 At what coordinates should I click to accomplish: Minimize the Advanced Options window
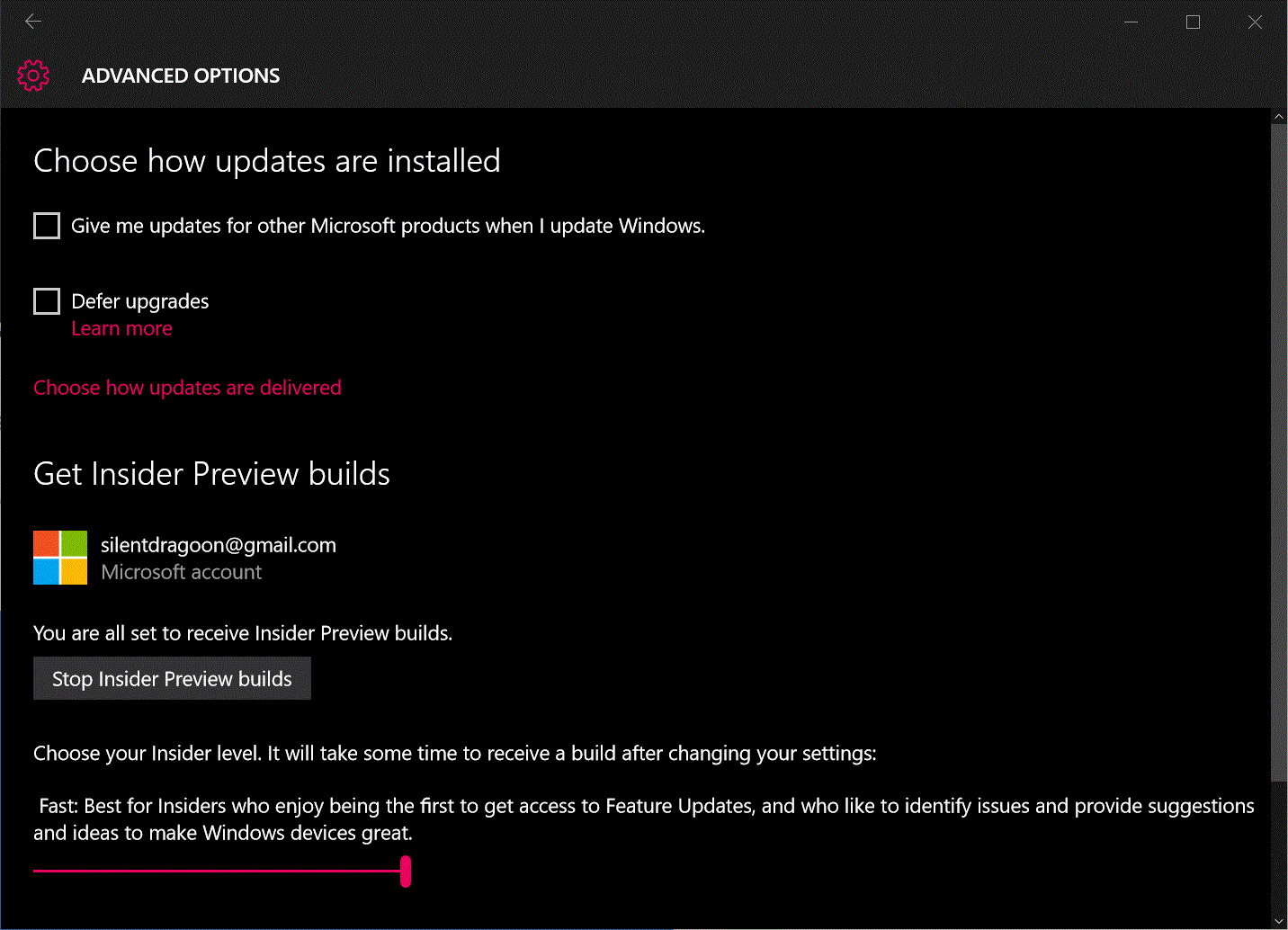tap(1131, 22)
